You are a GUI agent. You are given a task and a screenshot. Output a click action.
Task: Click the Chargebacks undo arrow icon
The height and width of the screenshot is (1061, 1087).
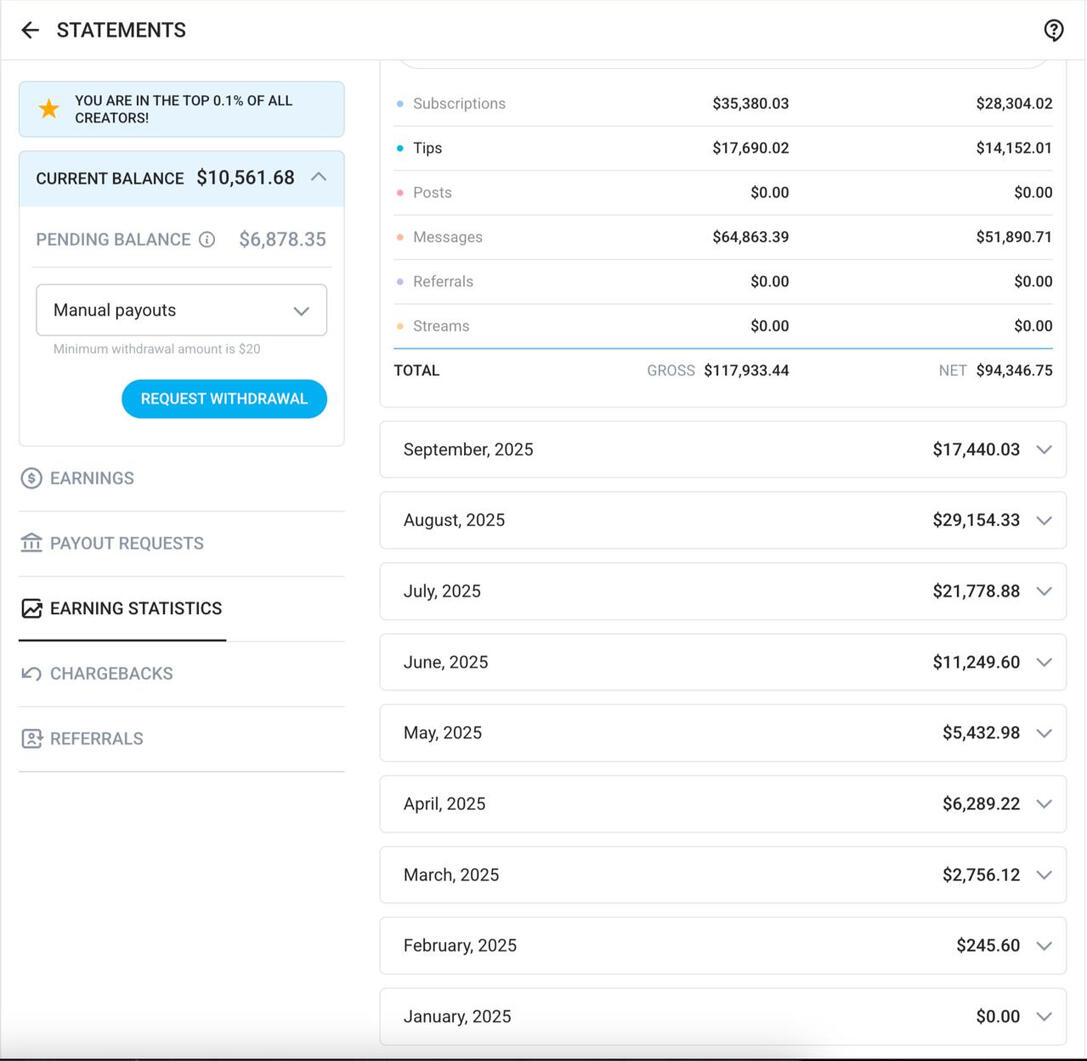[x=32, y=673]
